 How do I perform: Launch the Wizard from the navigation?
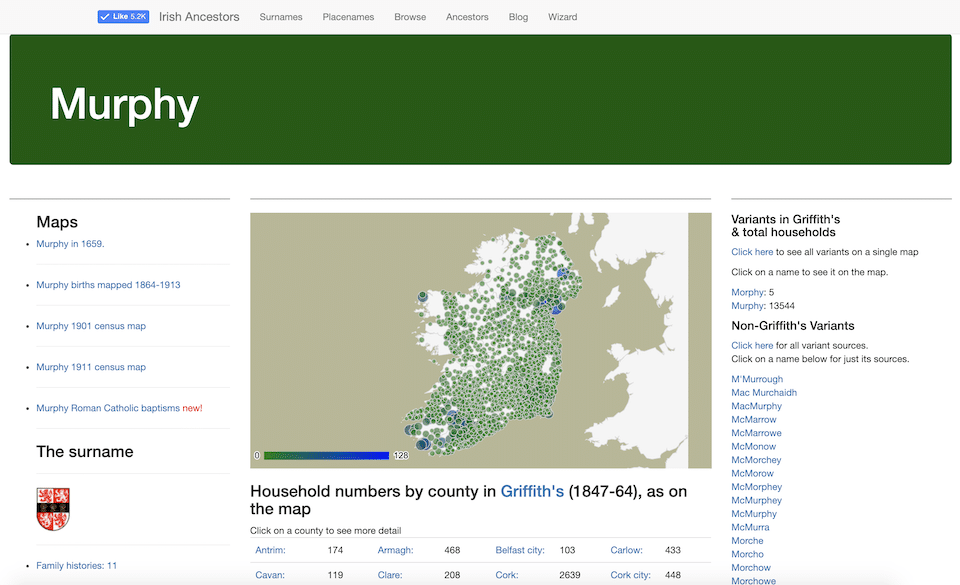tap(563, 17)
